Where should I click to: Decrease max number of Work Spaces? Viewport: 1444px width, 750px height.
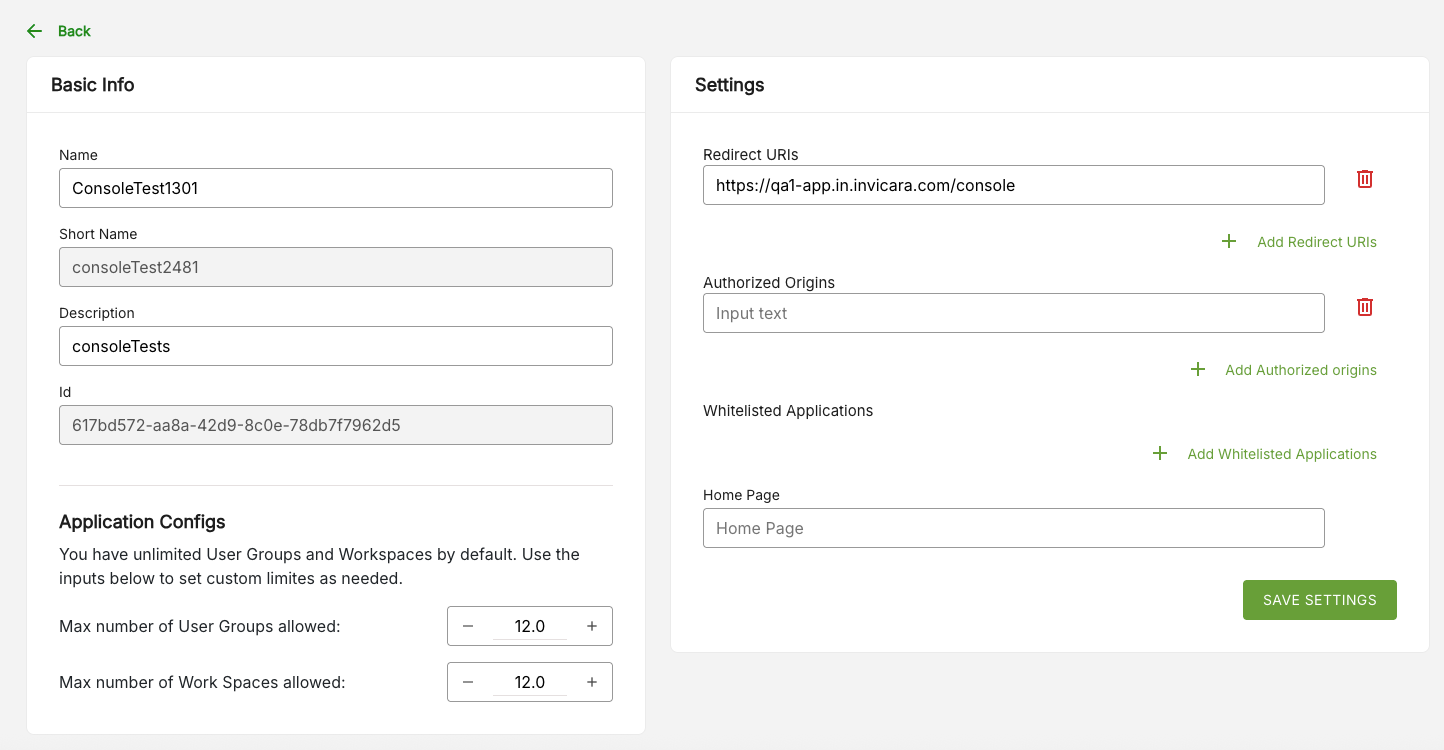click(468, 682)
